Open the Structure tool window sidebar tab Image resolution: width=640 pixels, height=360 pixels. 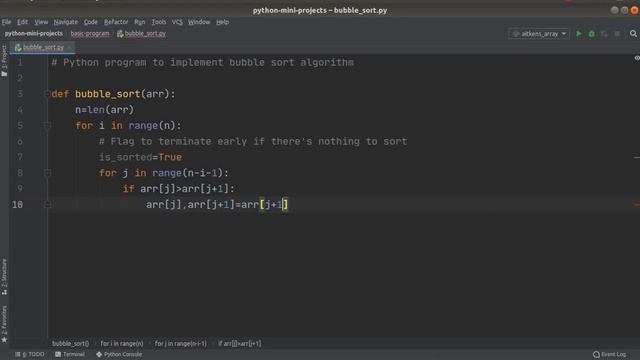pos(4,276)
